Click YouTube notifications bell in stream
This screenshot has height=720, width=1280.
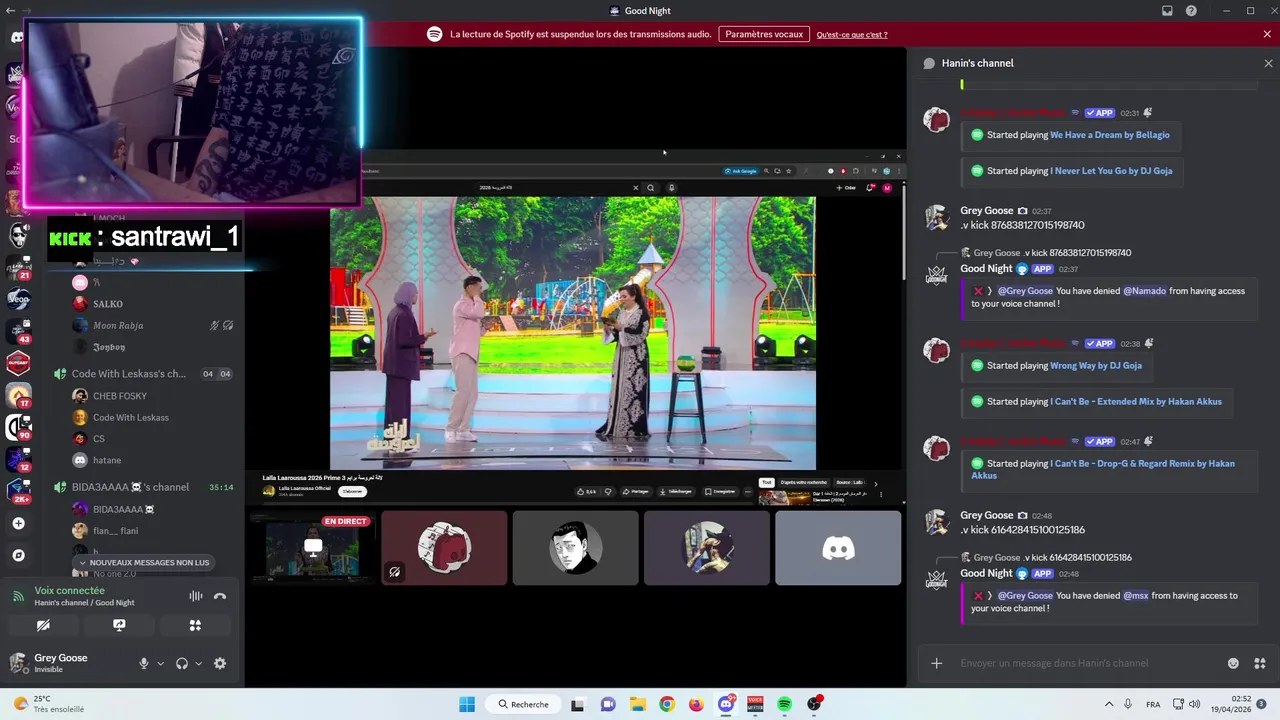point(871,187)
